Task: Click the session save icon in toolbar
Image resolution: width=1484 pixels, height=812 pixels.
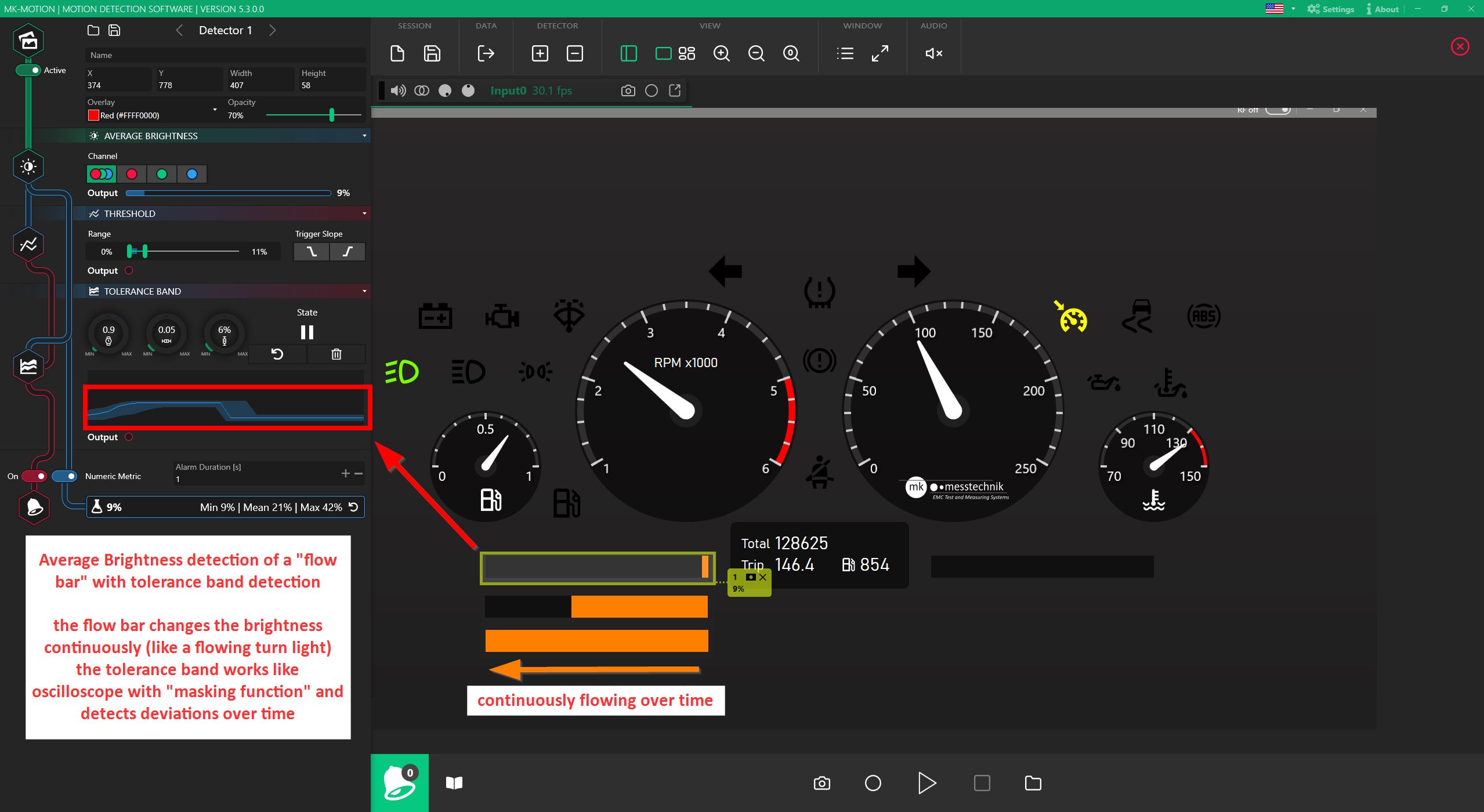Action: (x=432, y=54)
